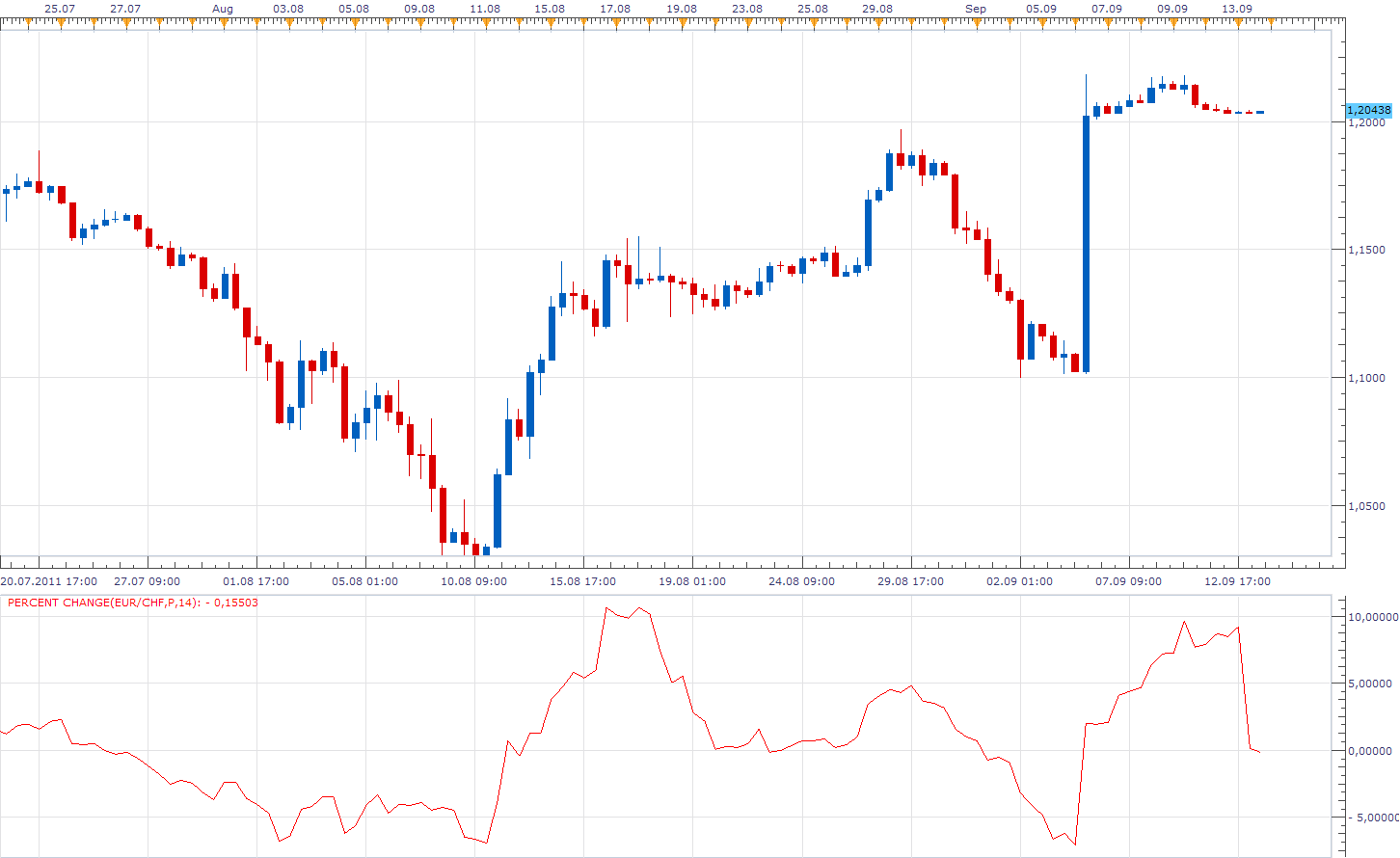This screenshot has height=858, width=1400.
Task: Click the 12.09 17:00 time axis label
Action: click(x=1238, y=581)
